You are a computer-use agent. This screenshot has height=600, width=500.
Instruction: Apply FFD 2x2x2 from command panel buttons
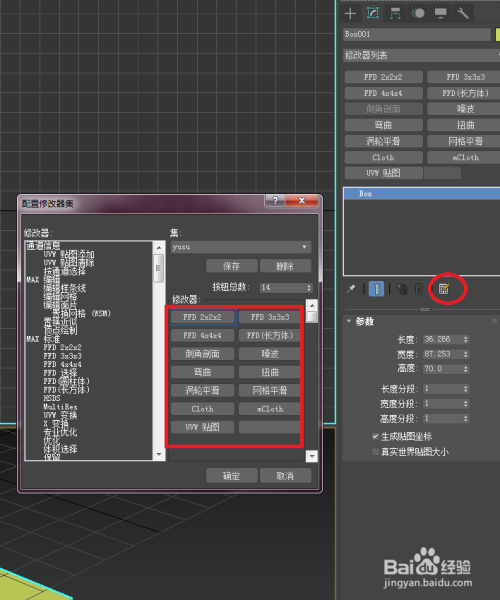click(383, 77)
